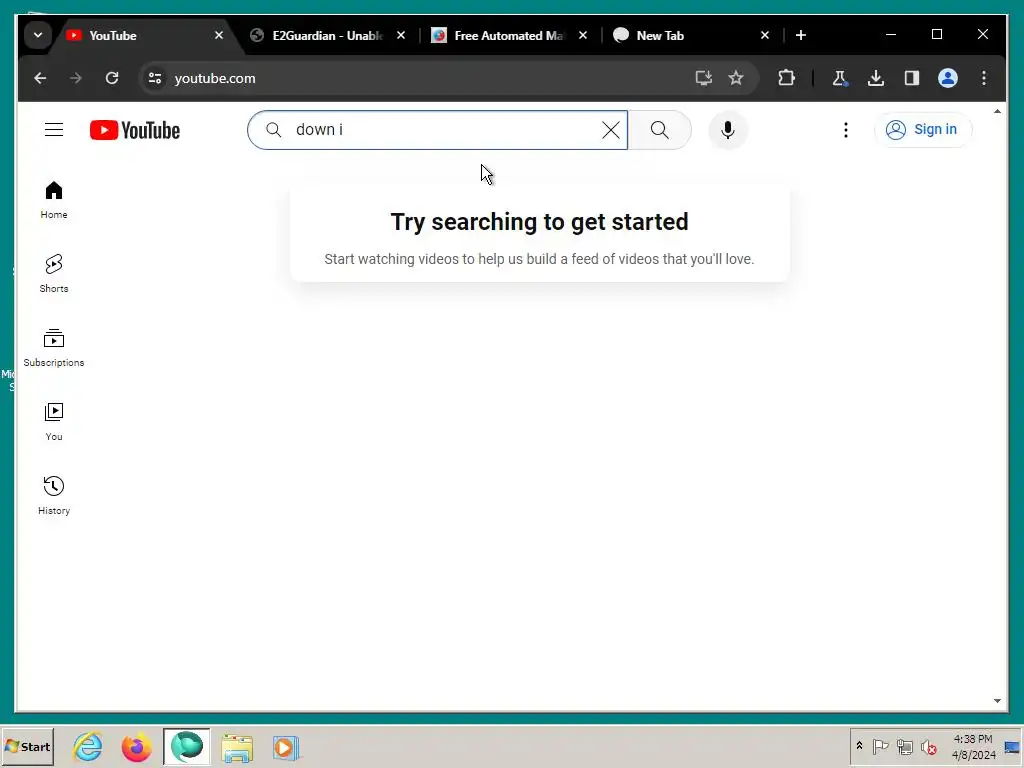This screenshot has width=1024, height=768.
Task: Bookmark this page with star
Action: (x=736, y=78)
